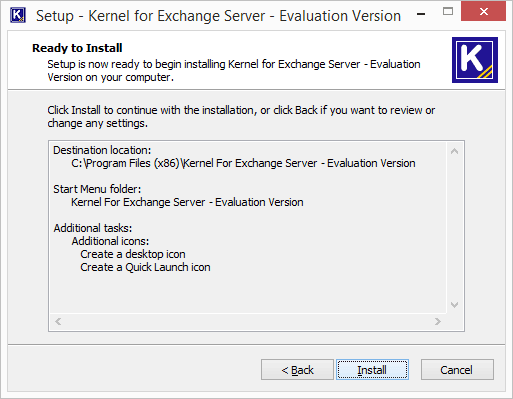Screen dimensions: 513x399
Task: Click the Start Menu folder name line
Action: [187, 202]
